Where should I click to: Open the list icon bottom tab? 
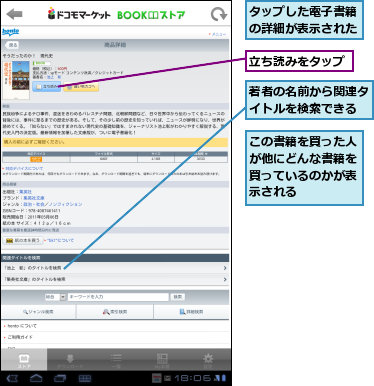click(x=116, y=360)
